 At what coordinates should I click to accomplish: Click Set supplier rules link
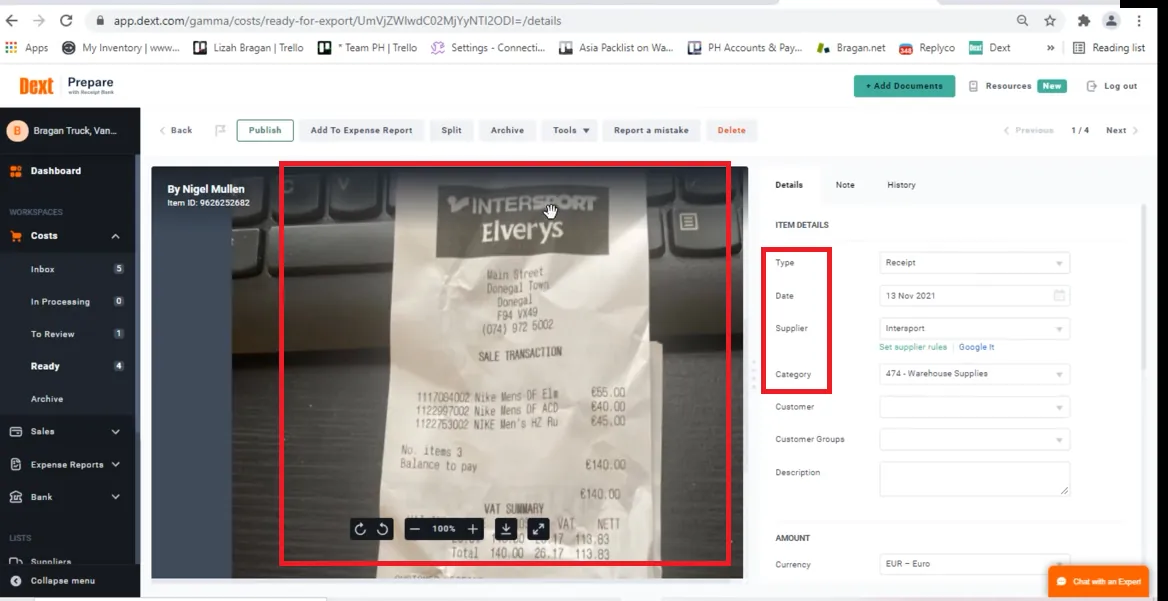pyautogui.click(x=913, y=348)
